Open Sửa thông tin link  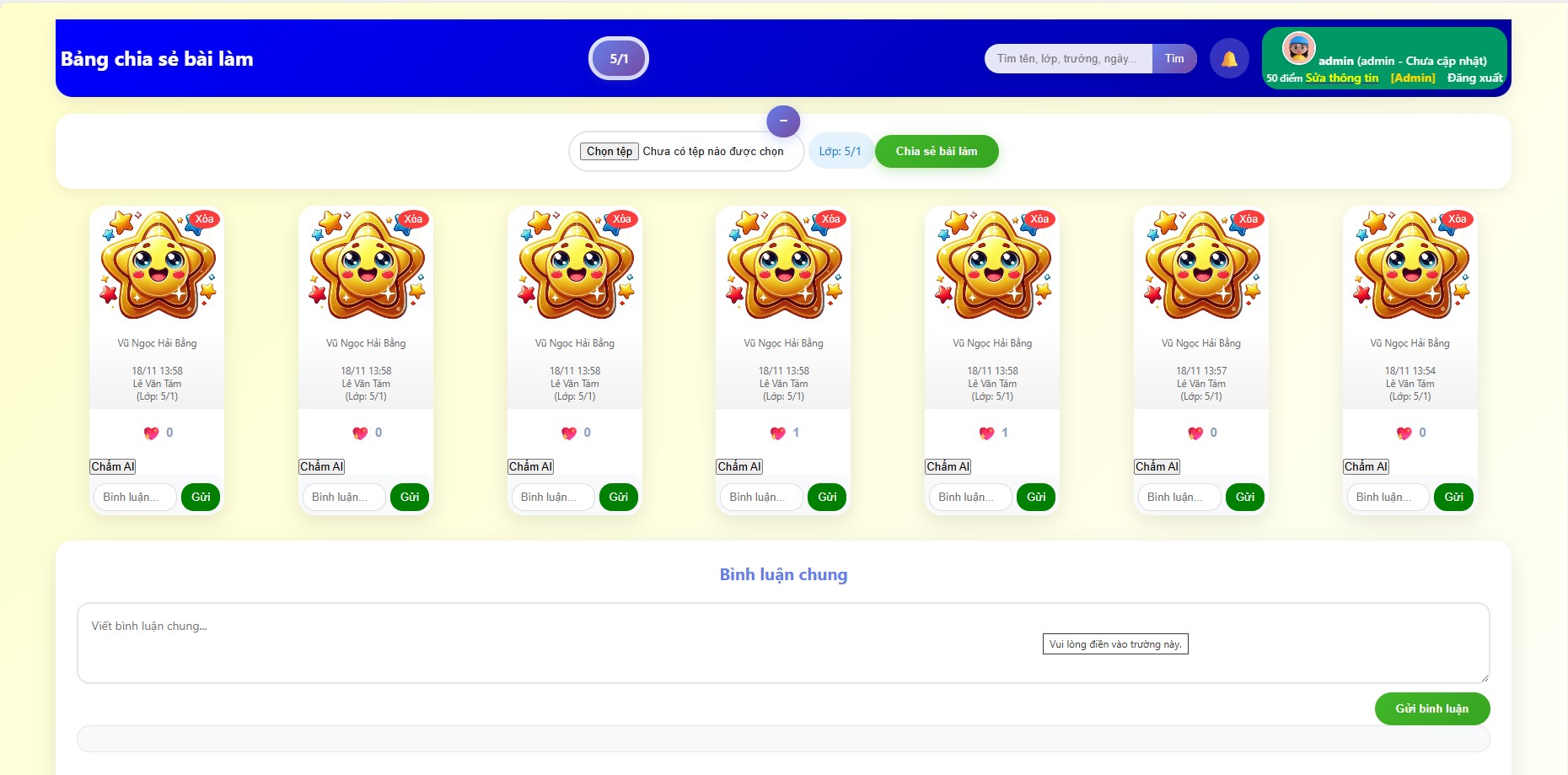pyautogui.click(x=1342, y=78)
